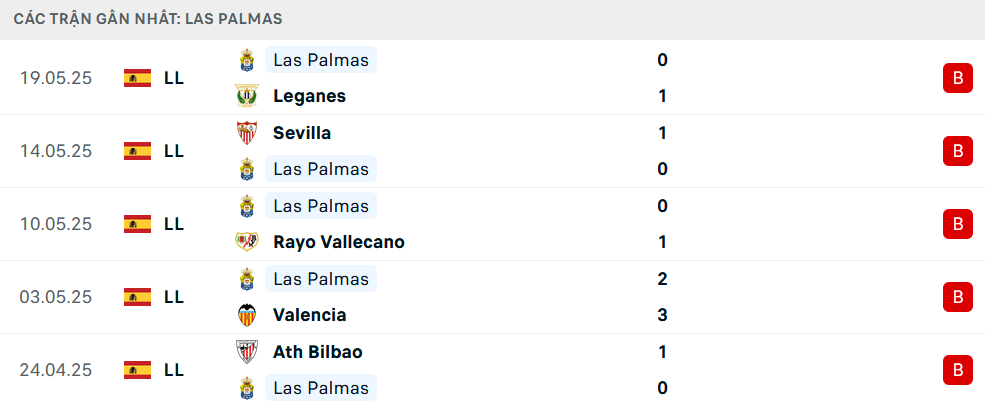Open the Sevilla team link
The width and height of the screenshot is (985, 405).
pyautogui.click(x=302, y=133)
